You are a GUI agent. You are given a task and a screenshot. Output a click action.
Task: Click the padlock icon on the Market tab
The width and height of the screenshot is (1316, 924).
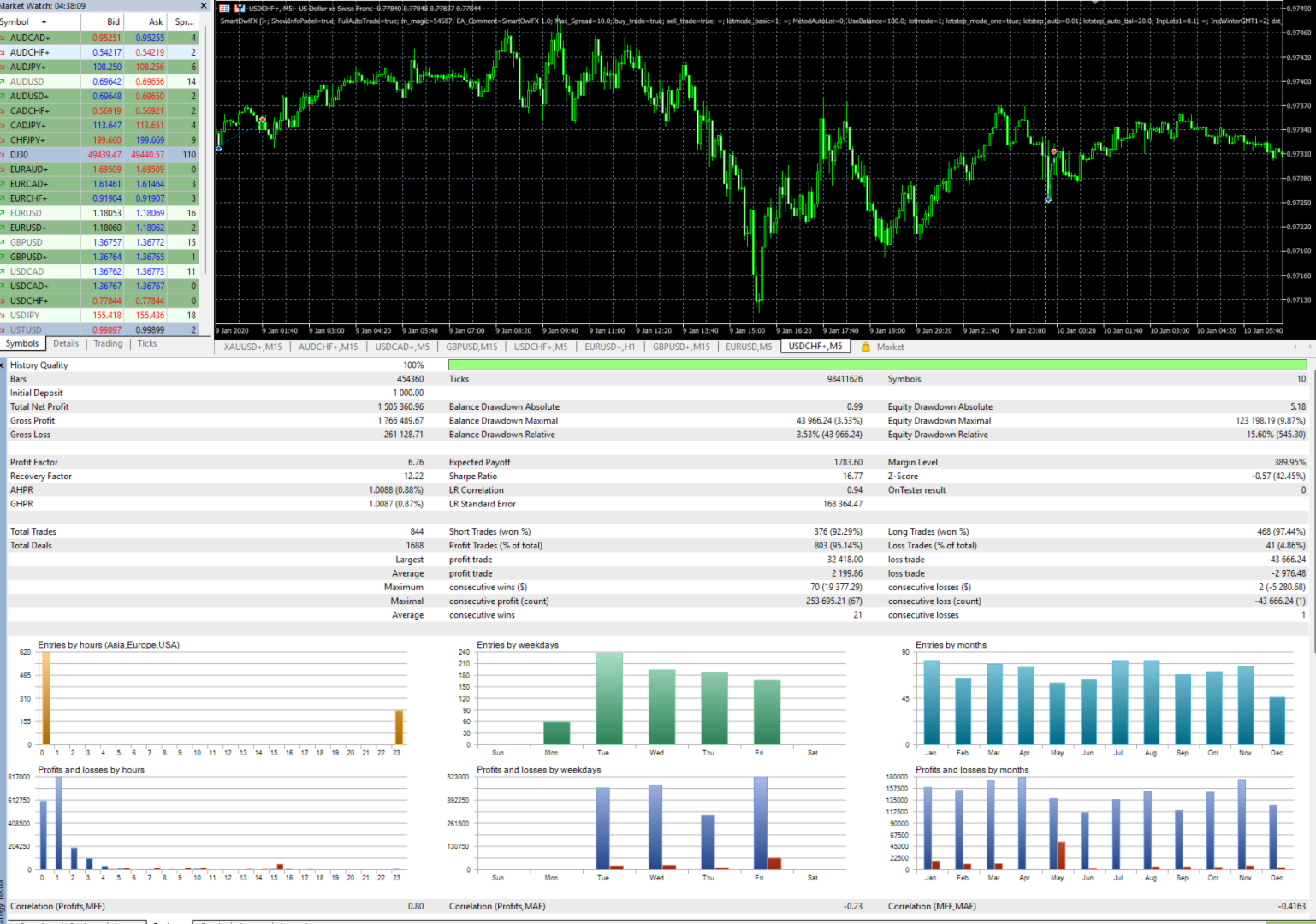866,346
